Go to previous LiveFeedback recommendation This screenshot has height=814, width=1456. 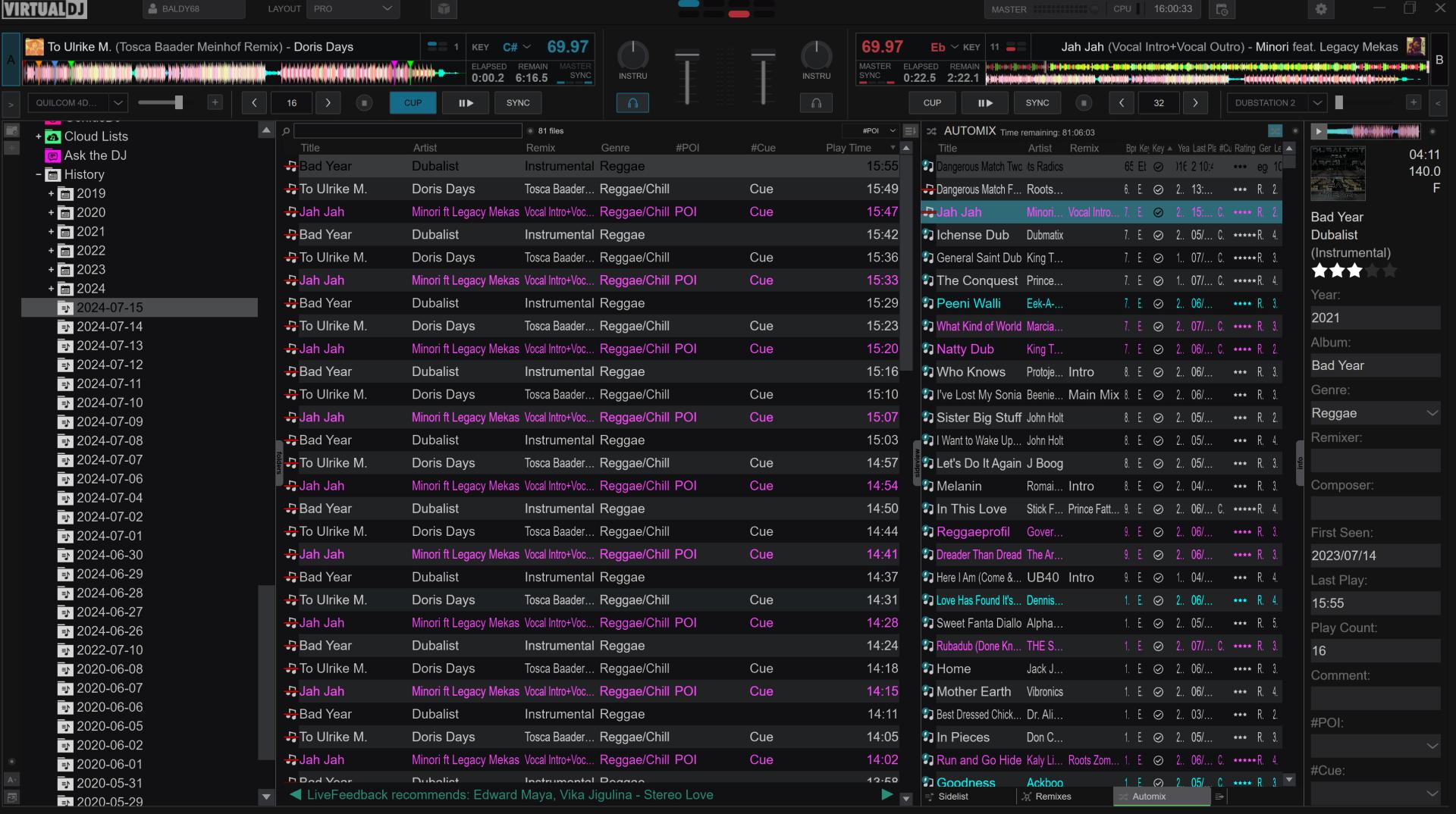[x=296, y=795]
